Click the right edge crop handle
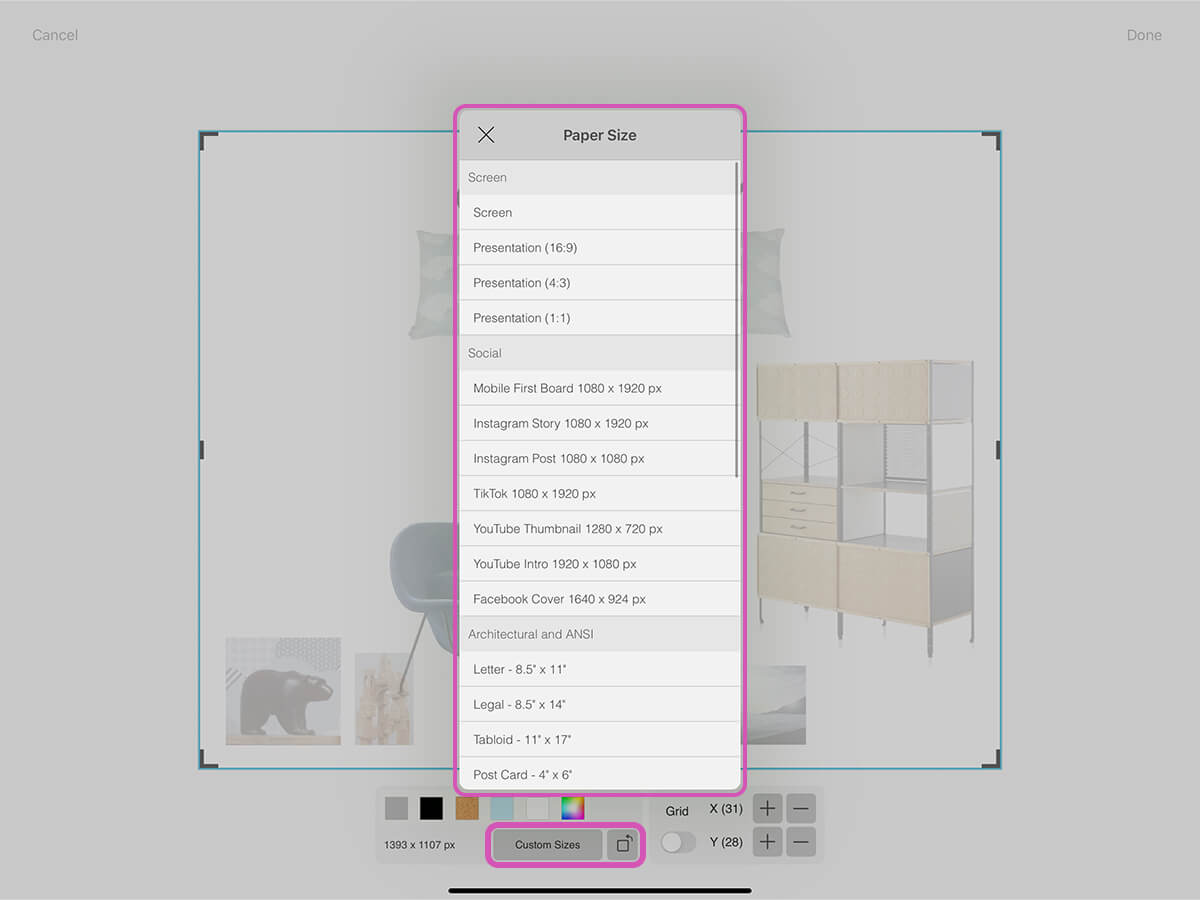This screenshot has width=1200, height=900. (x=999, y=450)
